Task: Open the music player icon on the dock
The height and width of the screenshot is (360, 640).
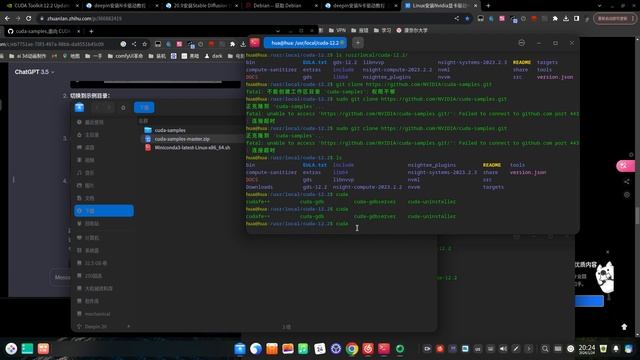Action: tap(303, 349)
